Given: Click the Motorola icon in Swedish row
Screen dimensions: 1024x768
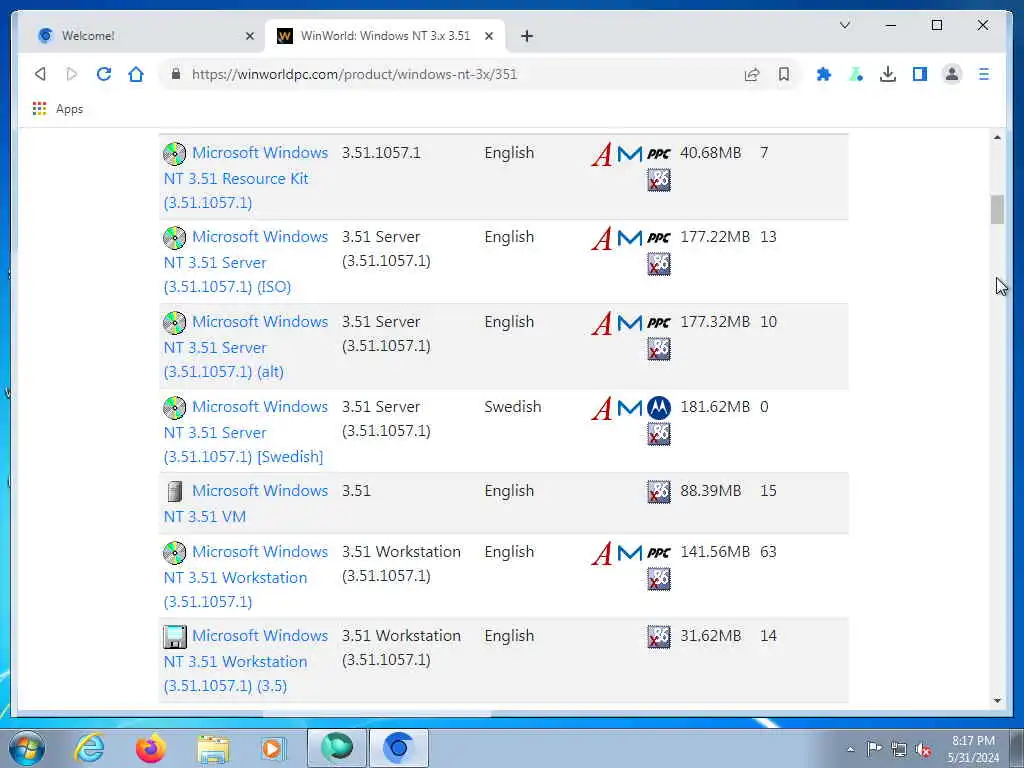Looking at the screenshot, I should 659,408.
